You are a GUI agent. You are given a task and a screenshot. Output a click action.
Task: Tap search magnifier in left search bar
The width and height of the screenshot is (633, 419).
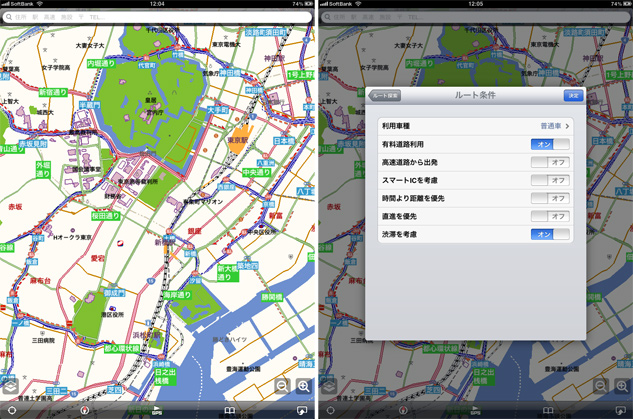tap(9, 17)
